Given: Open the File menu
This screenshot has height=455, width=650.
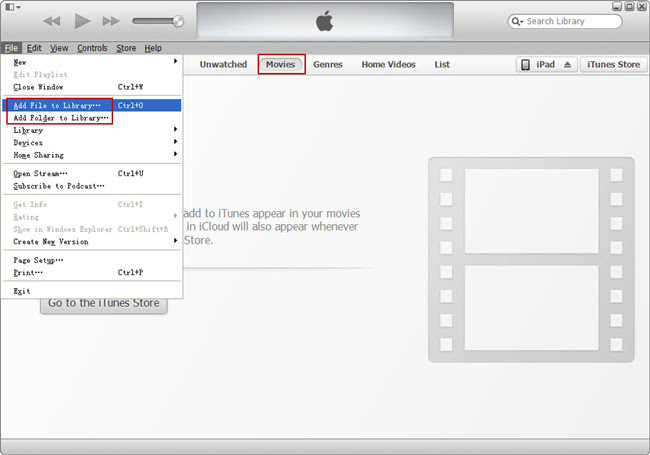Looking at the screenshot, I should tap(11, 48).
